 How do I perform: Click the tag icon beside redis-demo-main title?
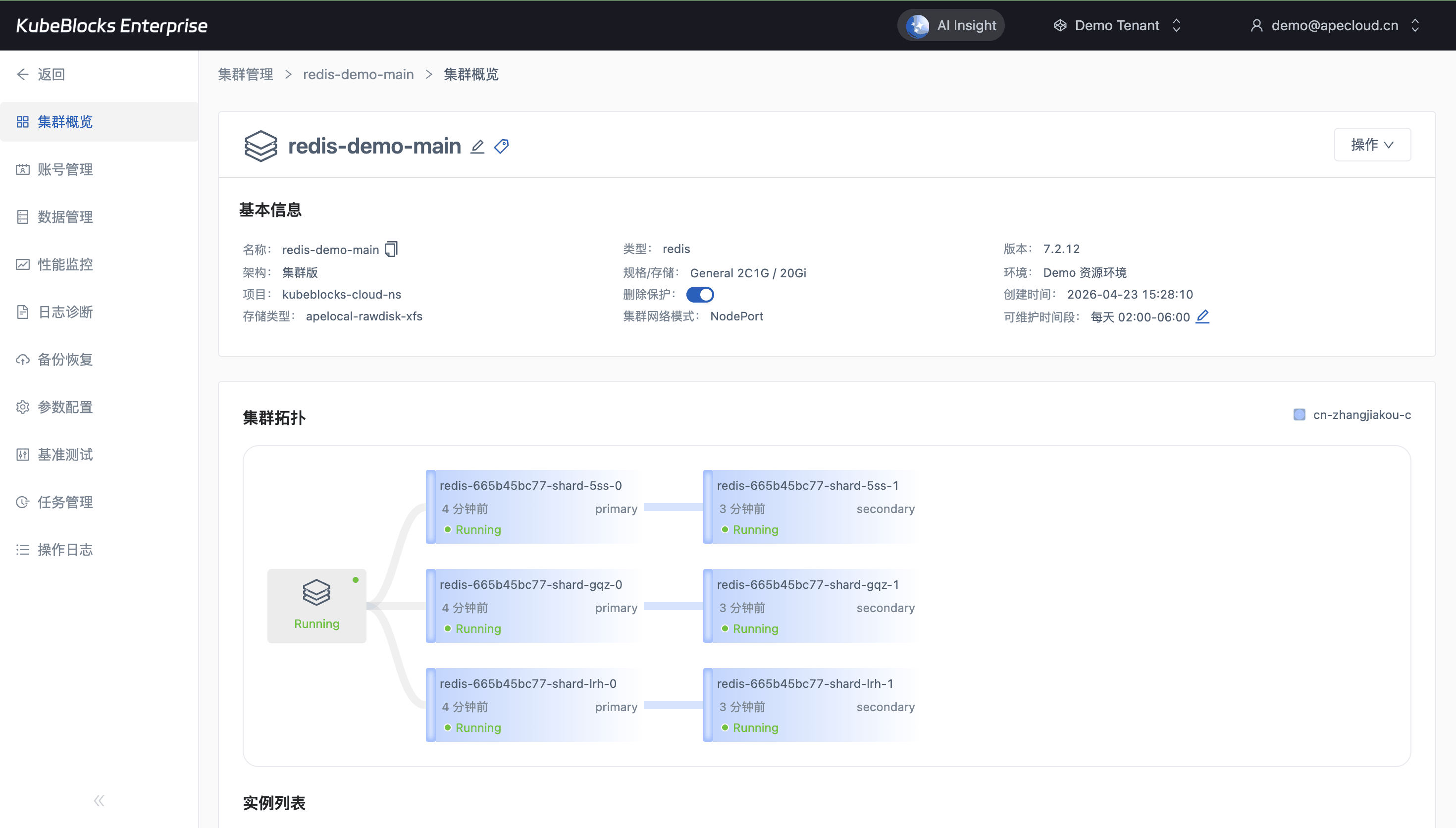pos(502,147)
